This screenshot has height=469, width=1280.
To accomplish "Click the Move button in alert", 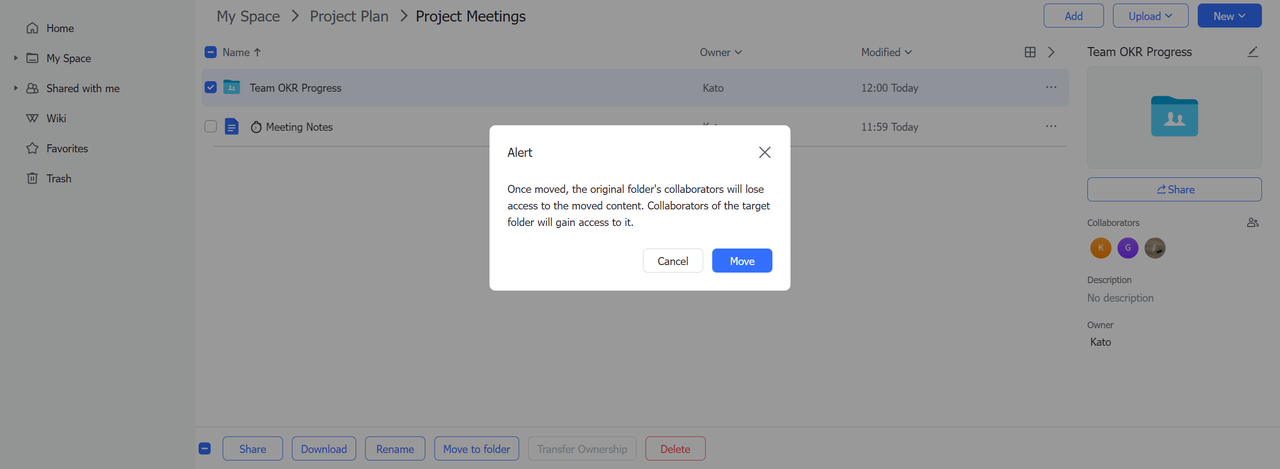I will point(741,261).
